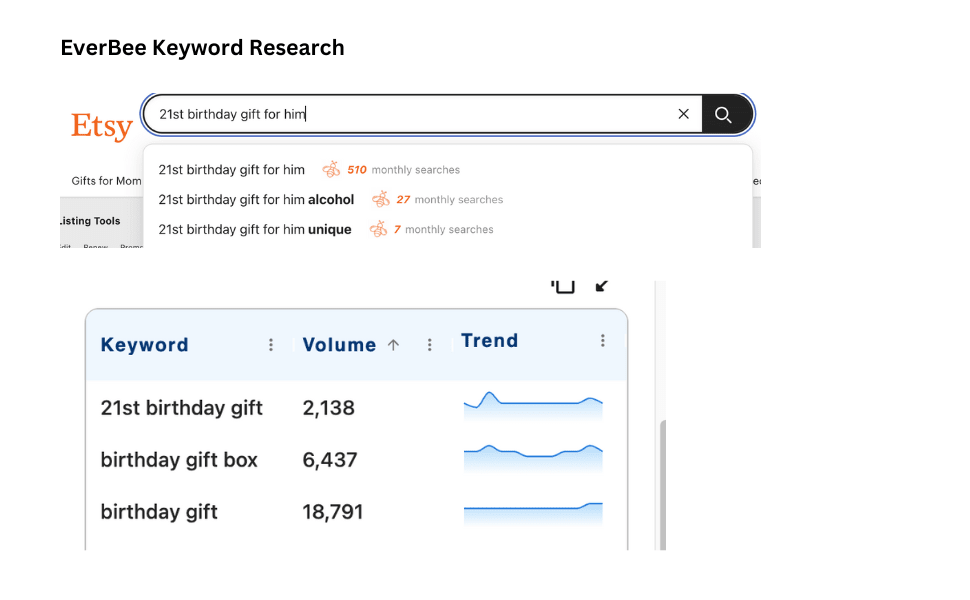Click the vertical scrollbar beside the keyword table

click(x=663, y=484)
